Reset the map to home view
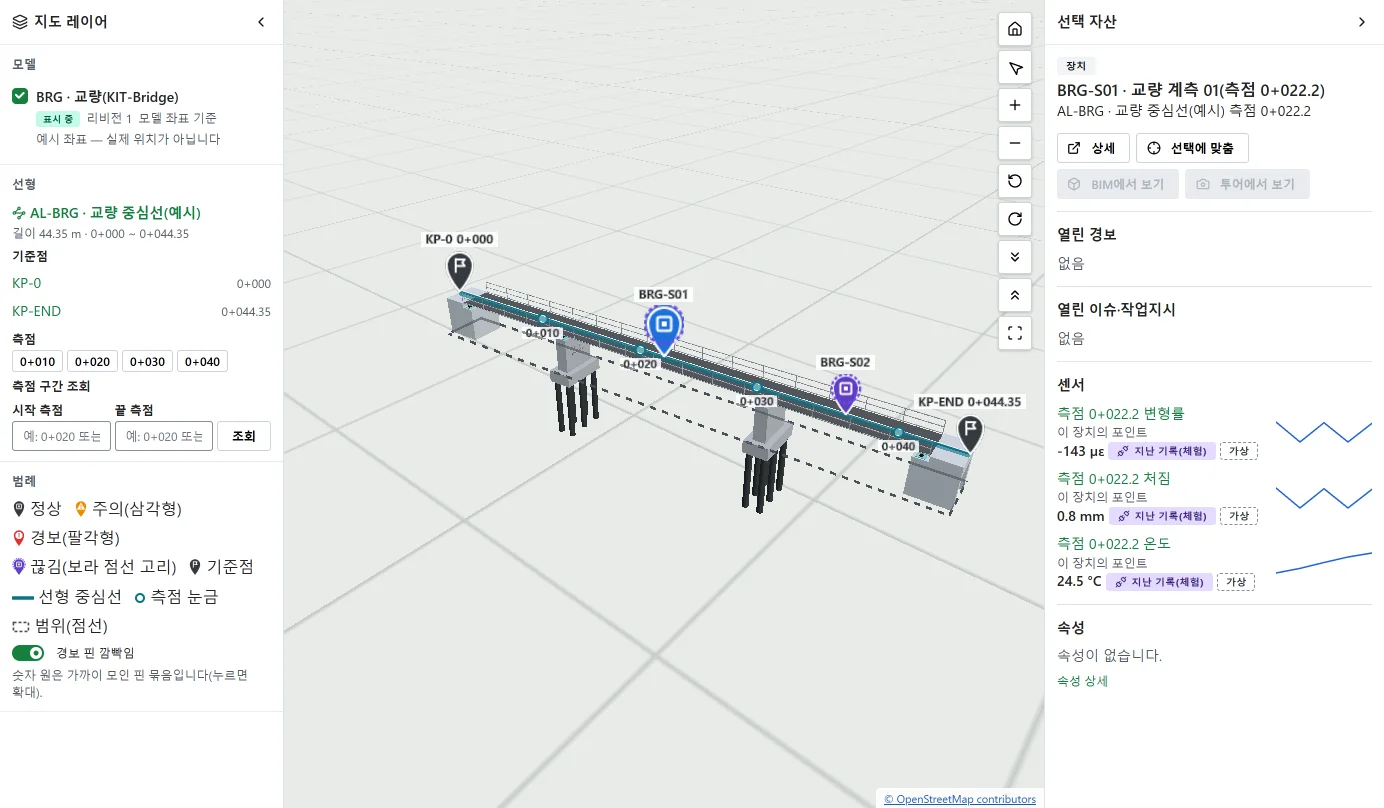The width and height of the screenshot is (1384, 808). coord(1015,29)
